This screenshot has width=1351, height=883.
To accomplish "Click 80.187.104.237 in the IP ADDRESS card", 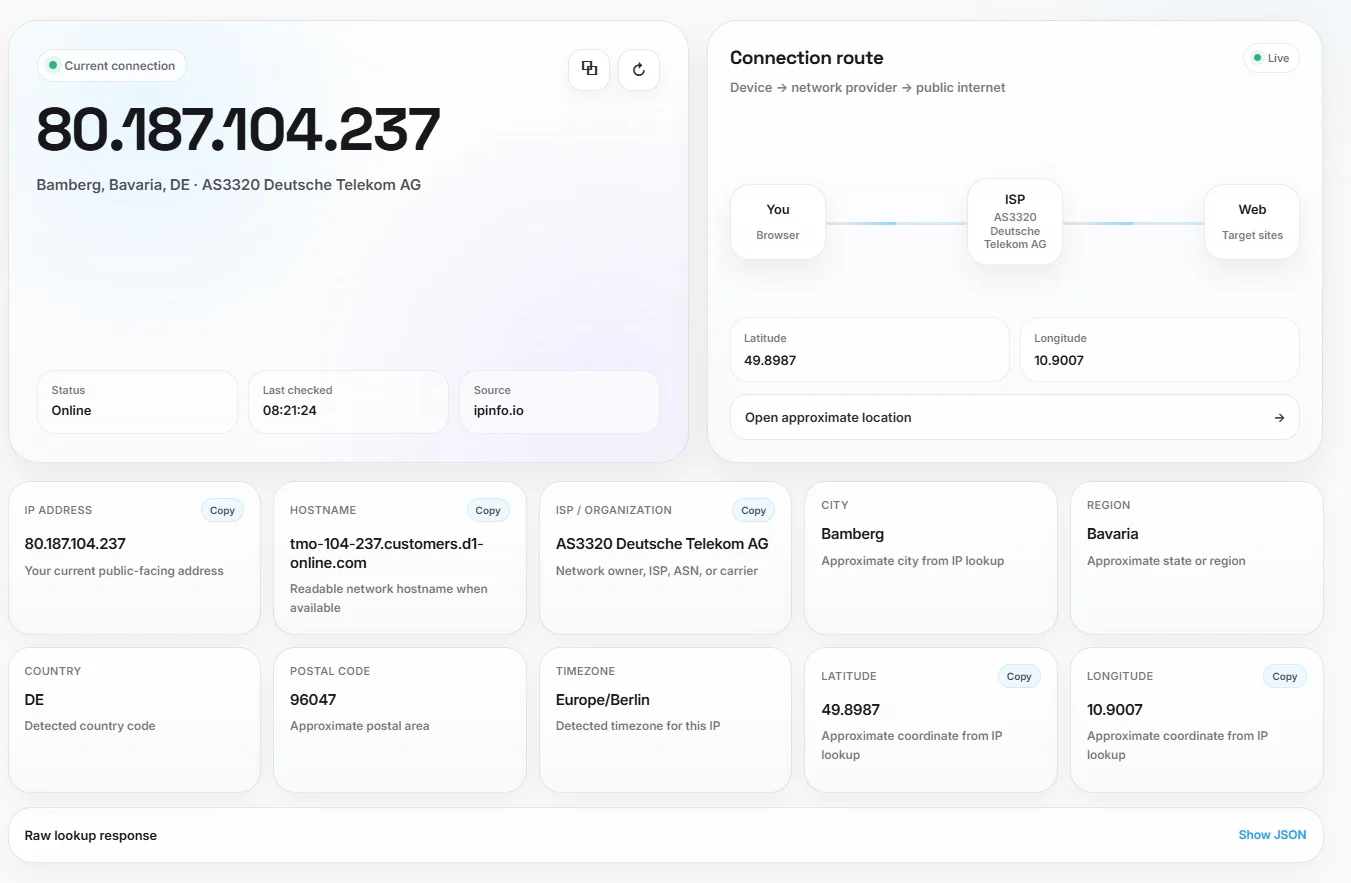I will (75, 544).
